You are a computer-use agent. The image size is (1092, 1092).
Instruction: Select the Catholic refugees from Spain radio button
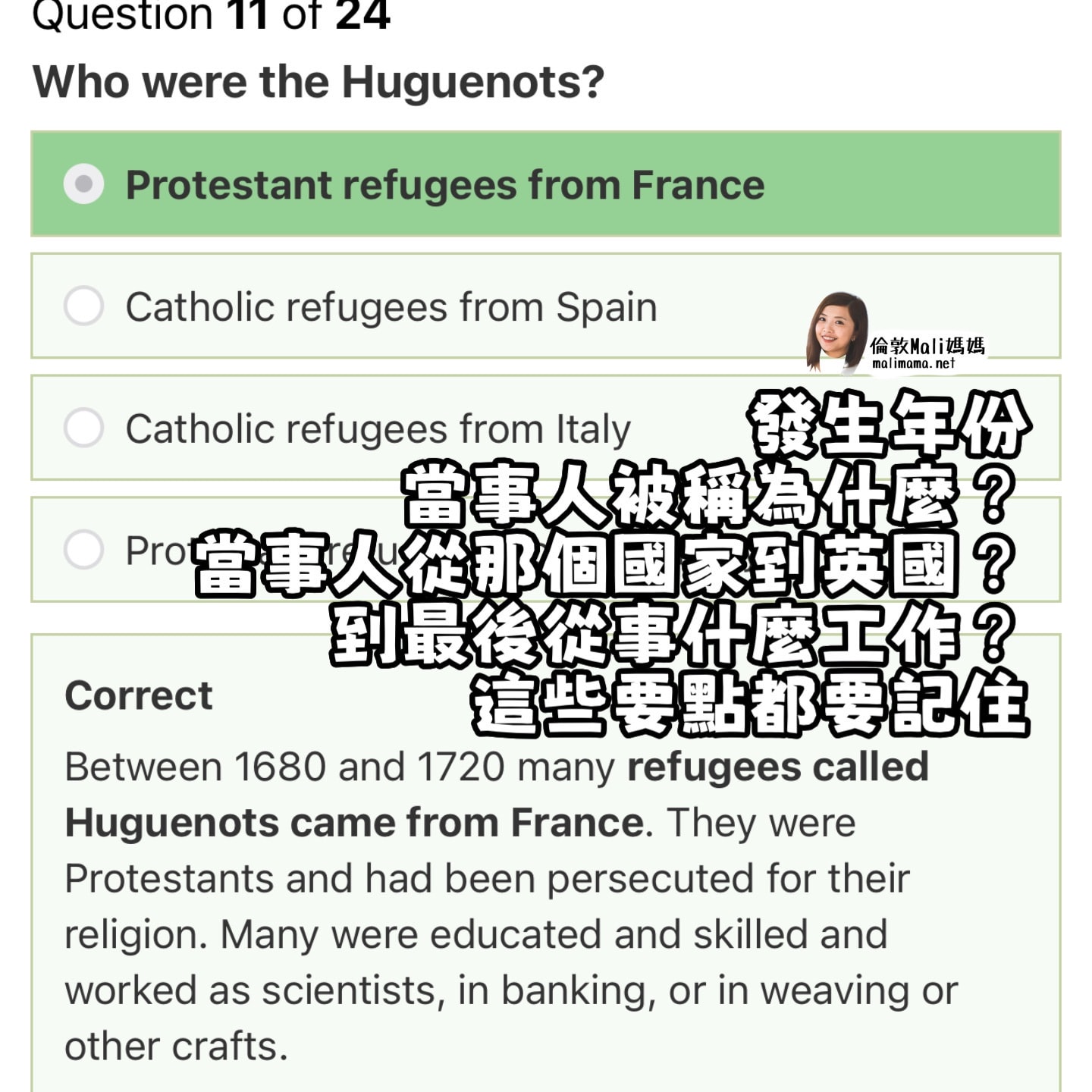pyautogui.click(x=84, y=306)
